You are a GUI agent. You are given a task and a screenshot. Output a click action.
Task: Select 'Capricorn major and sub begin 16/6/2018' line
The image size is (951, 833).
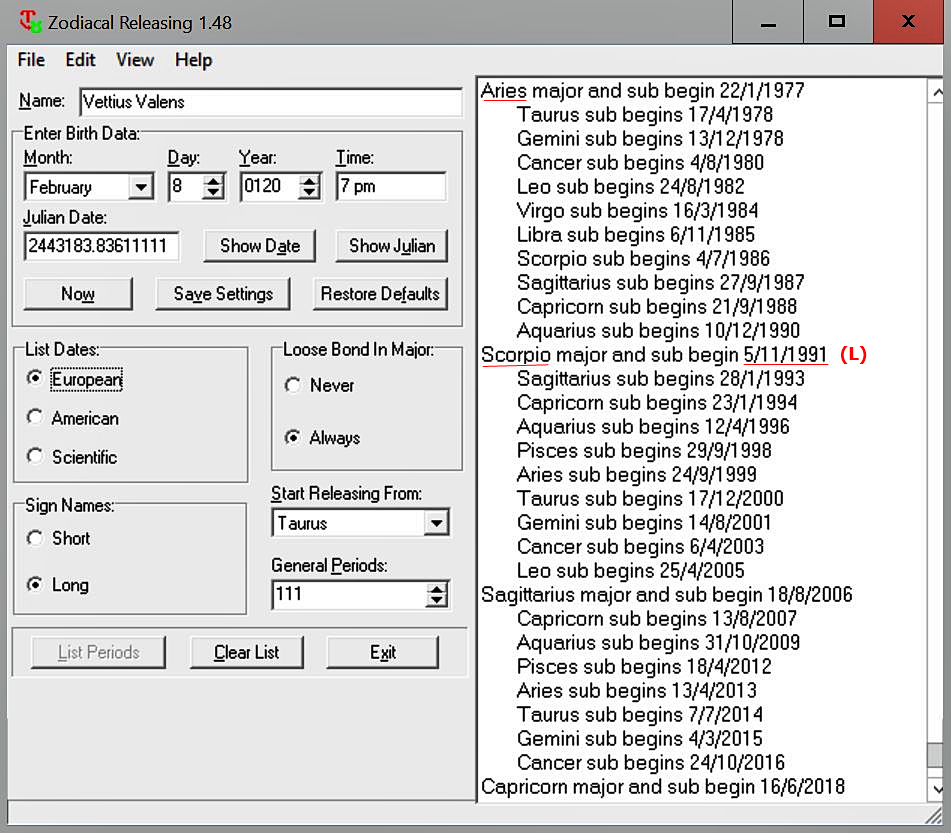tap(662, 787)
